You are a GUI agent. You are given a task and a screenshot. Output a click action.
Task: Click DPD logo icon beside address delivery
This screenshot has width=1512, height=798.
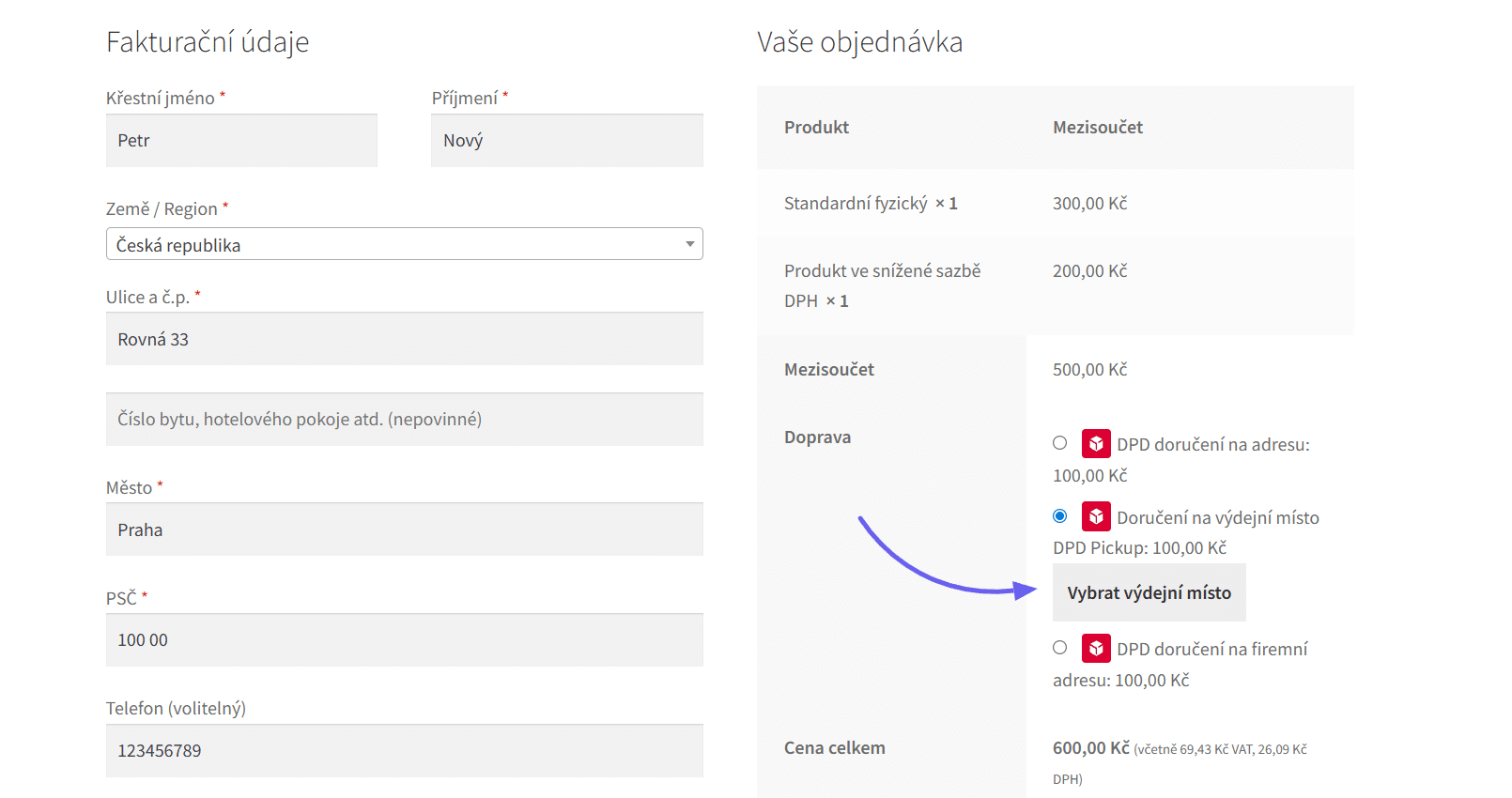click(x=1095, y=444)
